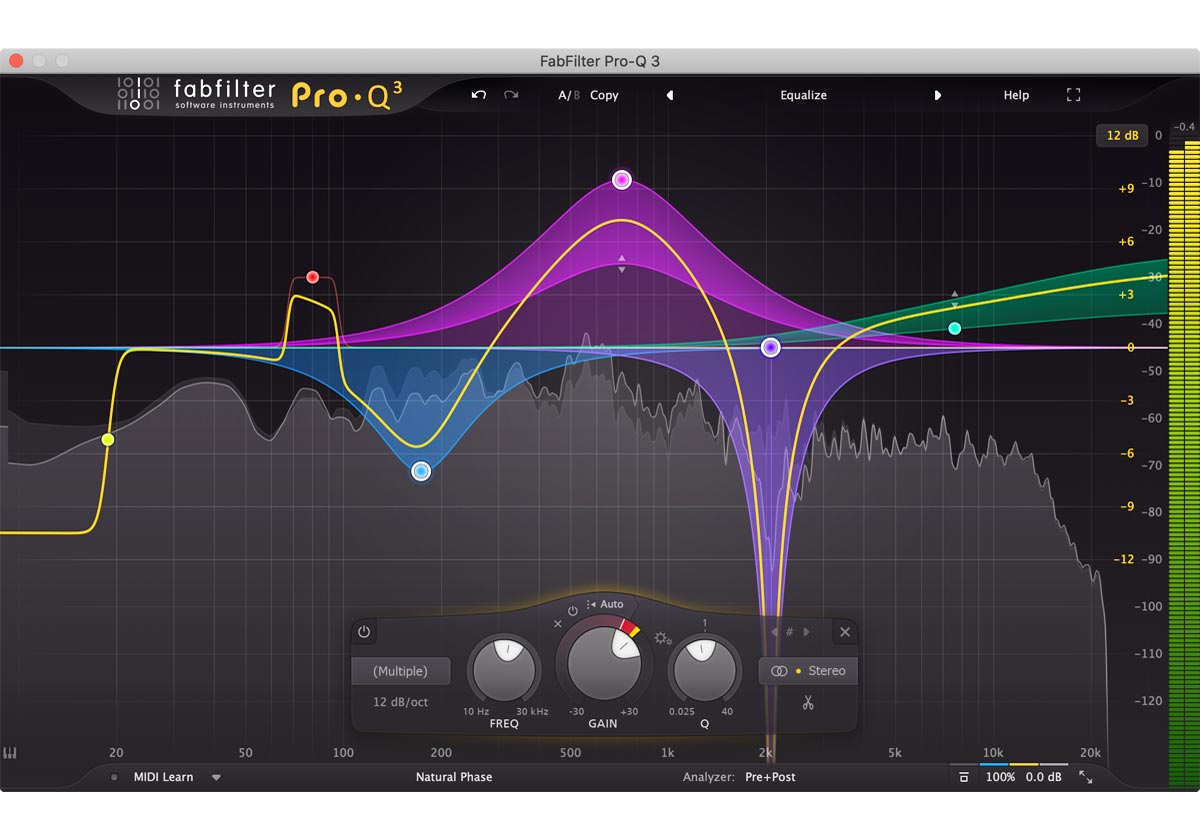Image resolution: width=1200 pixels, height=840 pixels.
Task: Click scissors split band icon
Action: [x=808, y=703]
